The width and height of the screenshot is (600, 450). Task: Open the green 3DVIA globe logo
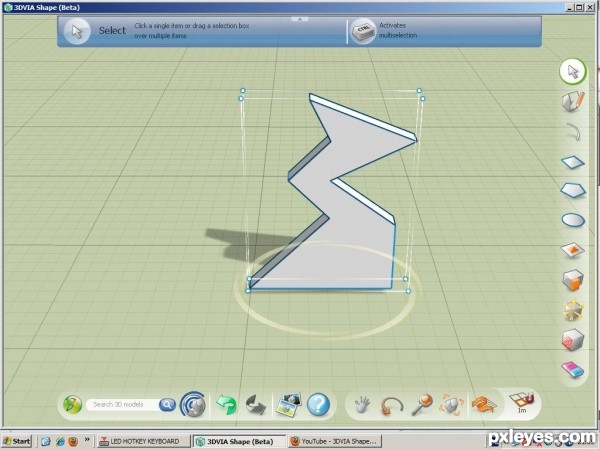point(73,405)
